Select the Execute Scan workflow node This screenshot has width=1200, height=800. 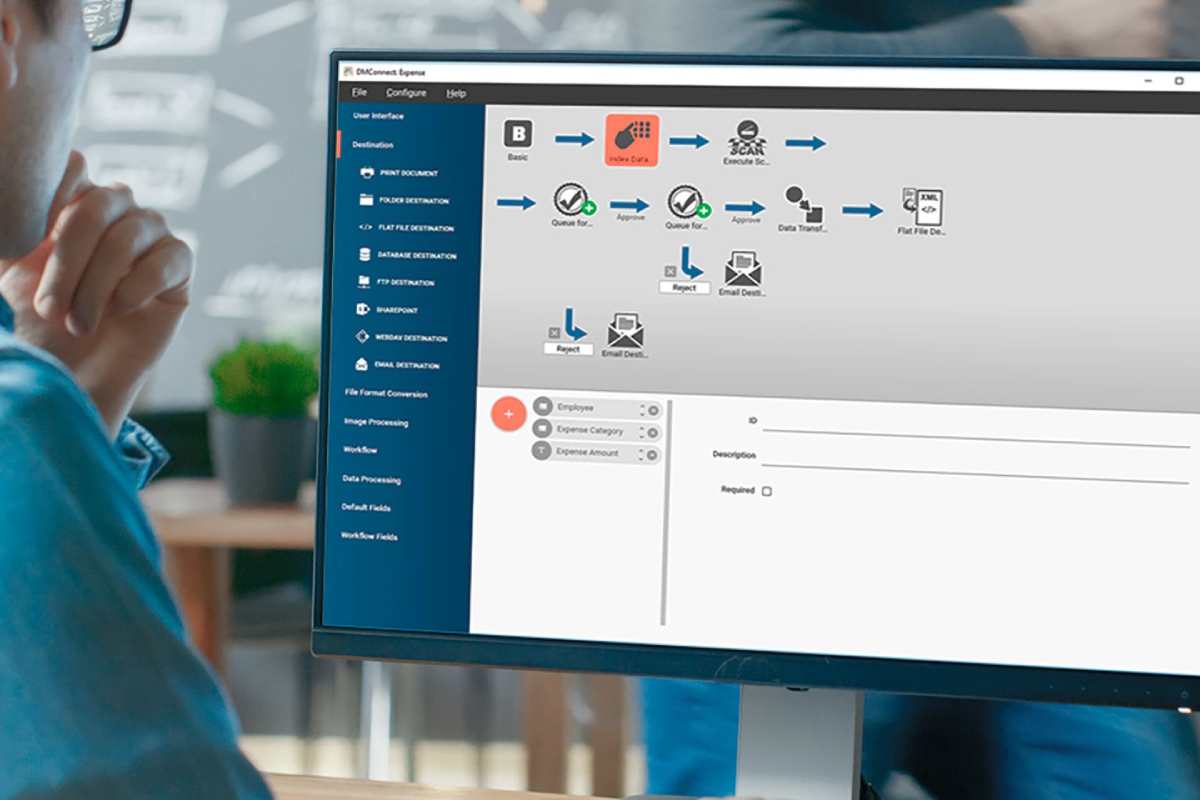click(x=745, y=138)
